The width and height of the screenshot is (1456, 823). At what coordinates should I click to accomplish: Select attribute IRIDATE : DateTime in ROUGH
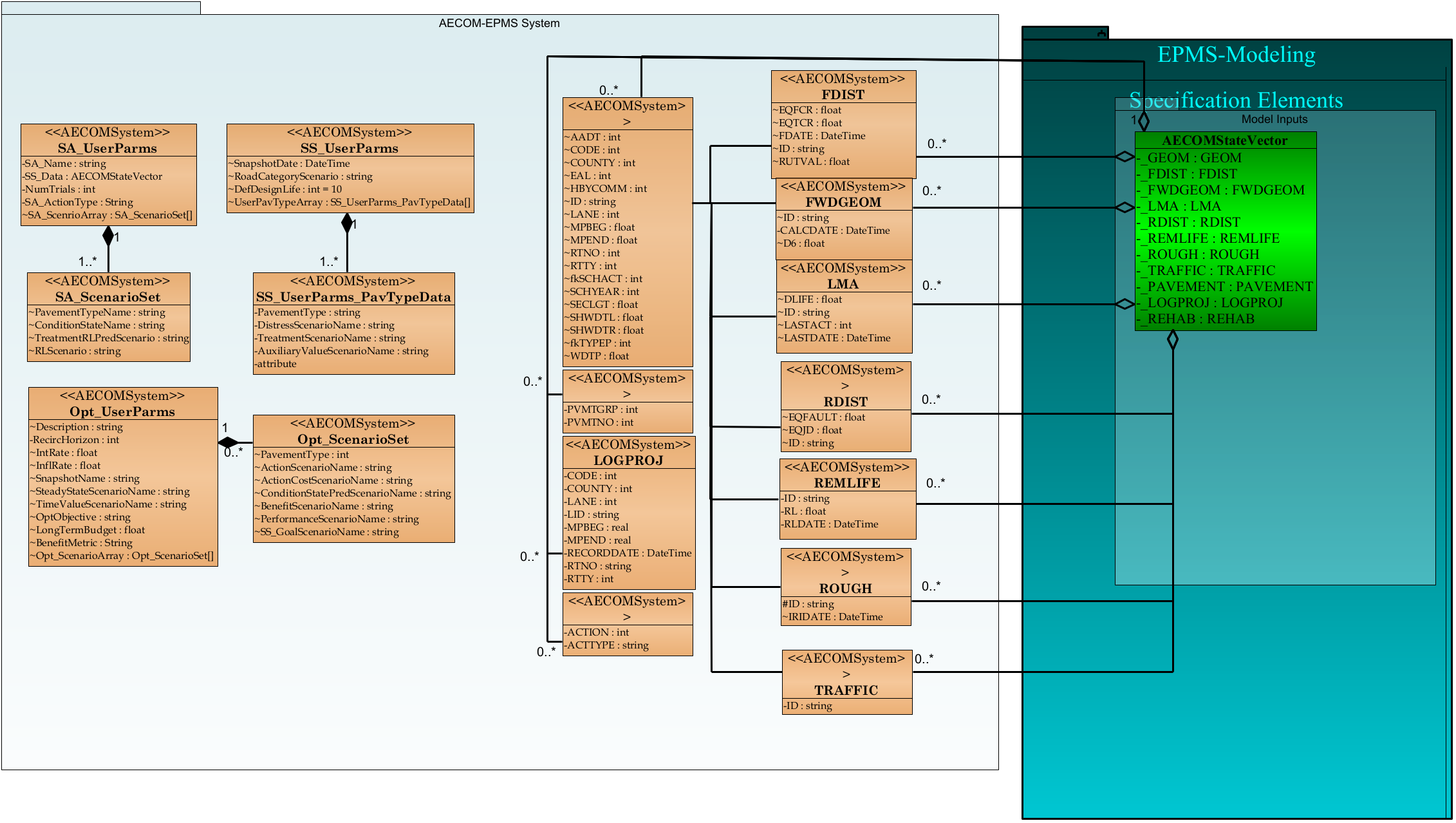click(x=833, y=617)
